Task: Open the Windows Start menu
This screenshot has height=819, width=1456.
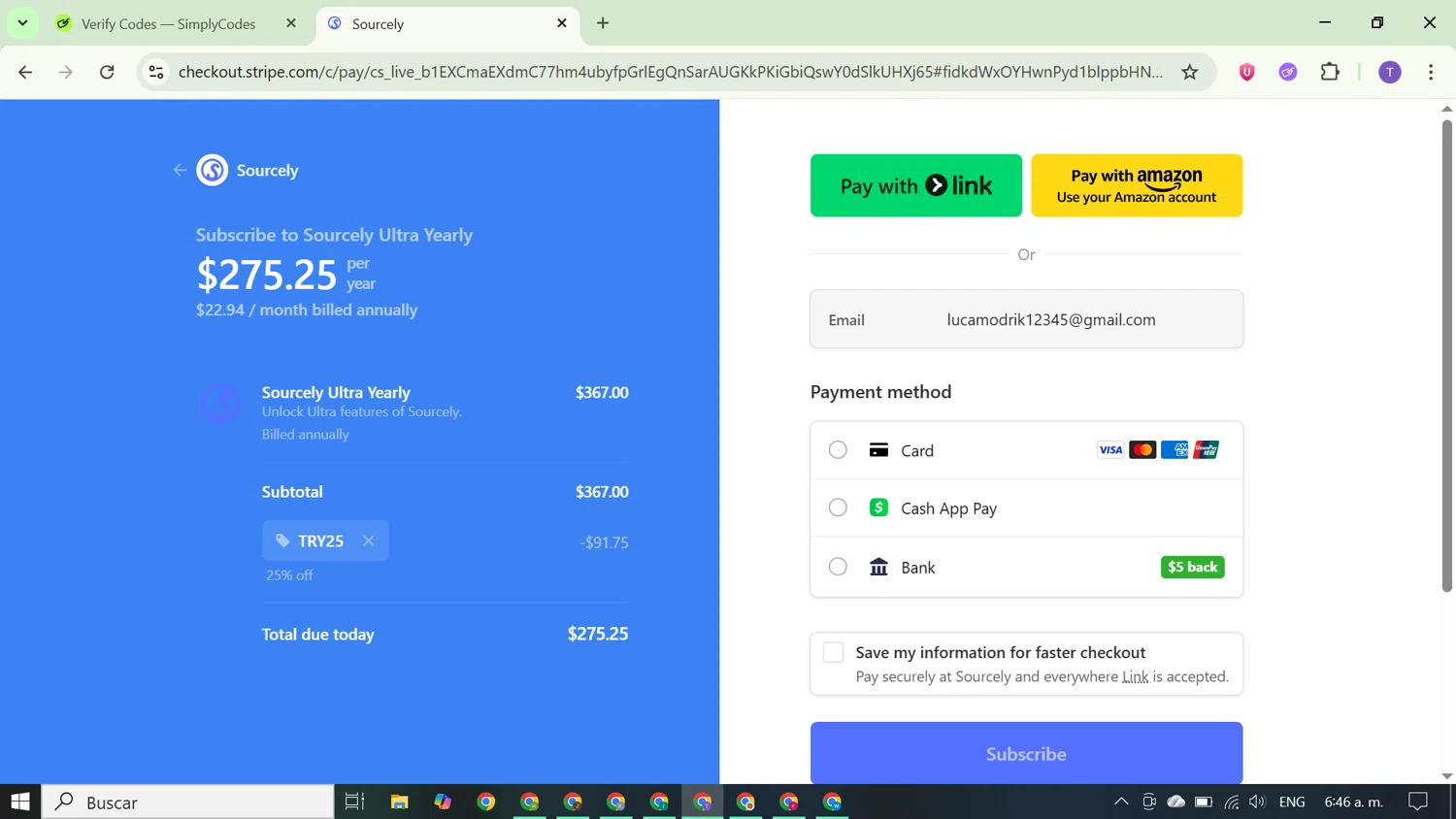Action: point(20,802)
